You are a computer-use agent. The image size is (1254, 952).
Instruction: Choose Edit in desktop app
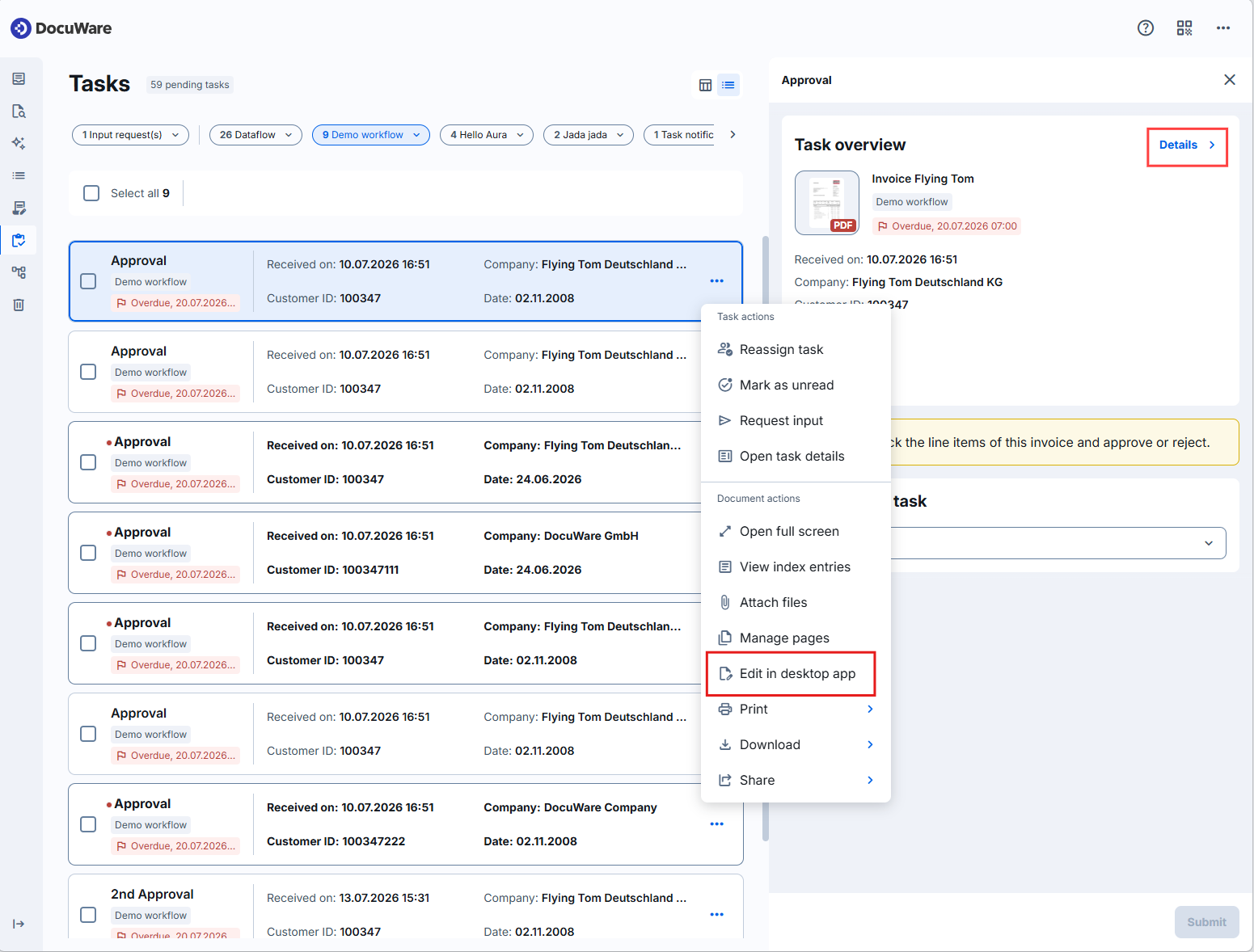point(791,674)
